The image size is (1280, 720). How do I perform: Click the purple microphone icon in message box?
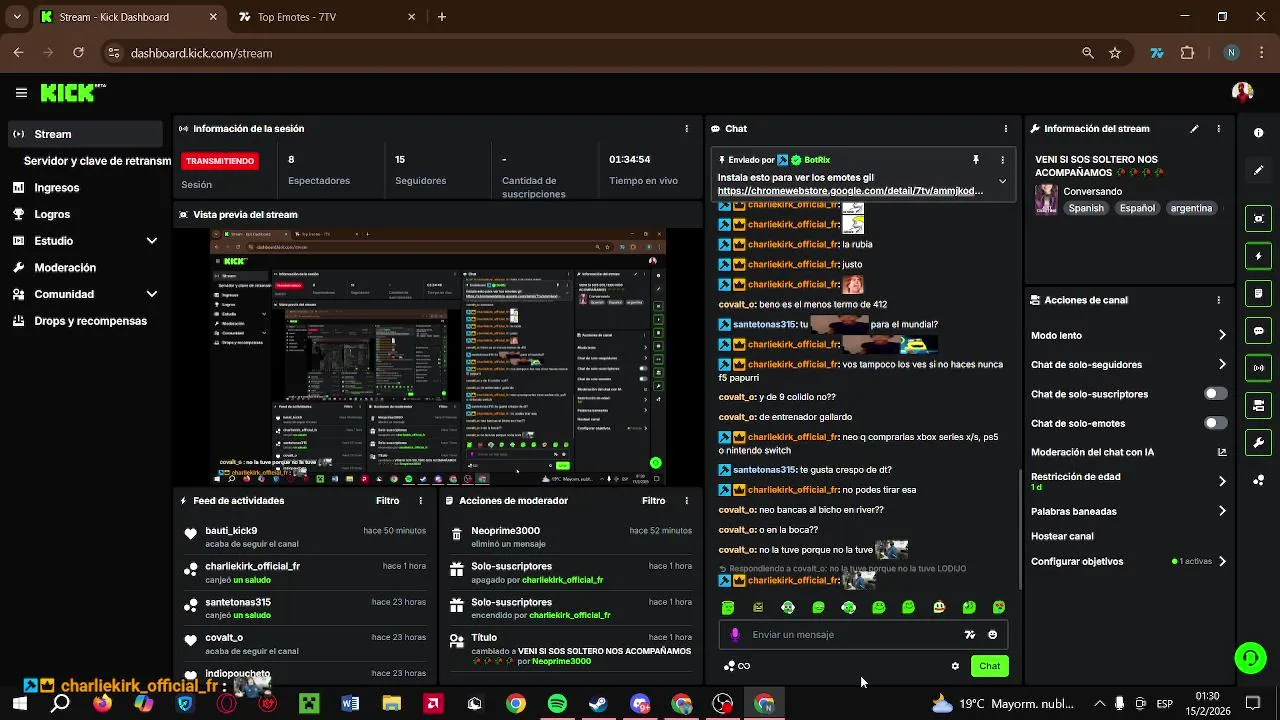pyautogui.click(x=736, y=635)
